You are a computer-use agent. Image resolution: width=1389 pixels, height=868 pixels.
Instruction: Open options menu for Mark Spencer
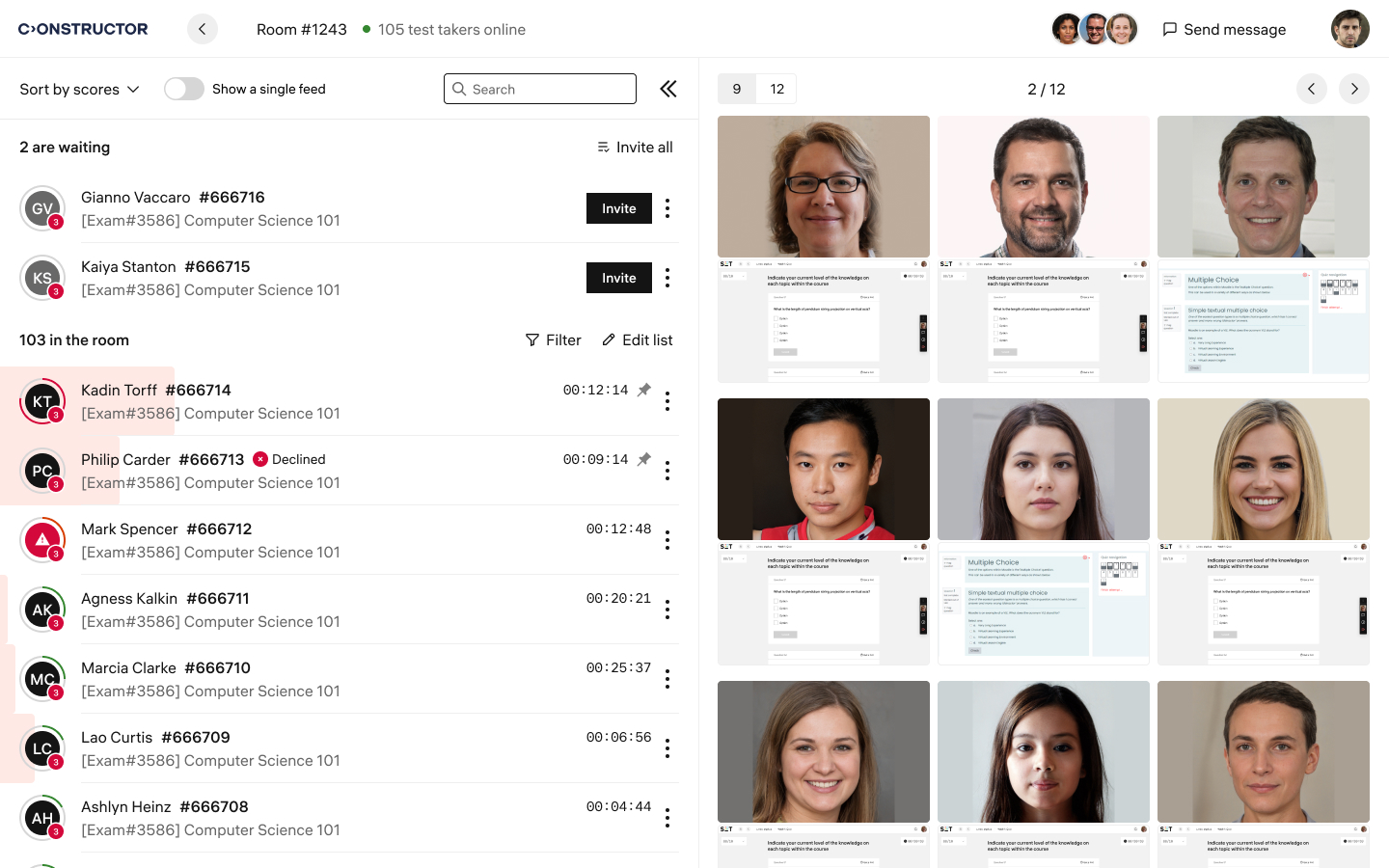tap(667, 540)
